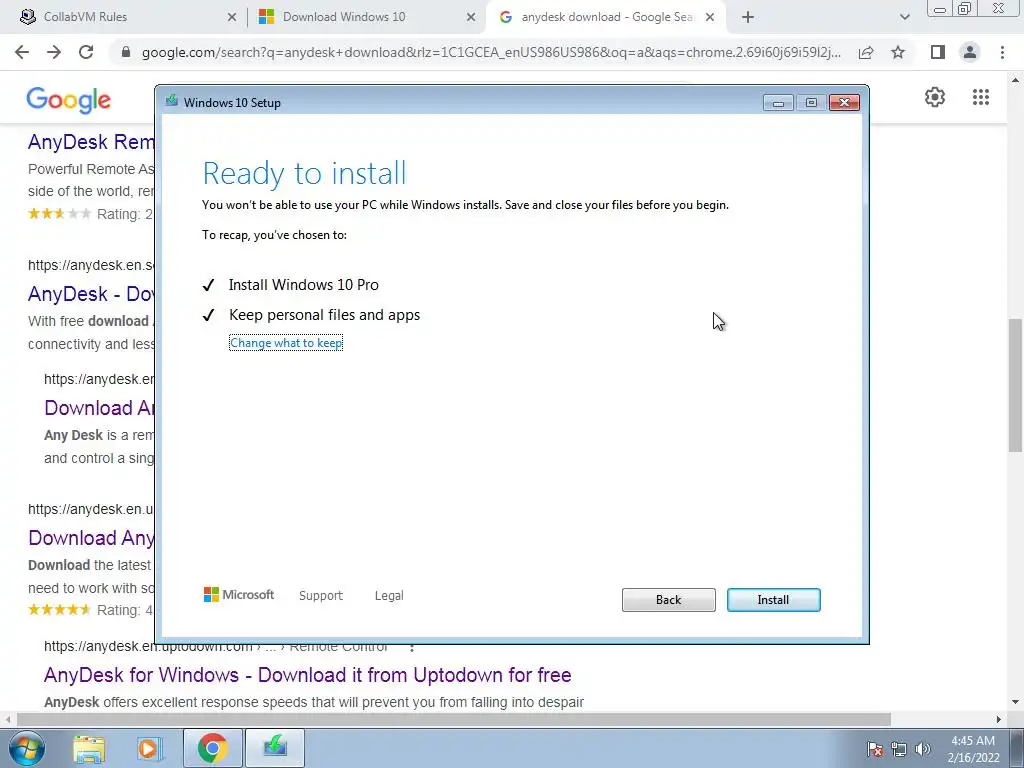The image size is (1024, 768).
Task: Open Google apps grid
Action: pyautogui.click(x=981, y=97)
